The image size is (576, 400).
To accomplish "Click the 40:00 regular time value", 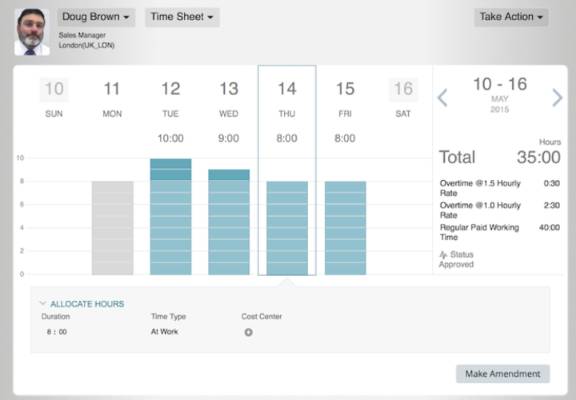I will click(x=550, y=227).
